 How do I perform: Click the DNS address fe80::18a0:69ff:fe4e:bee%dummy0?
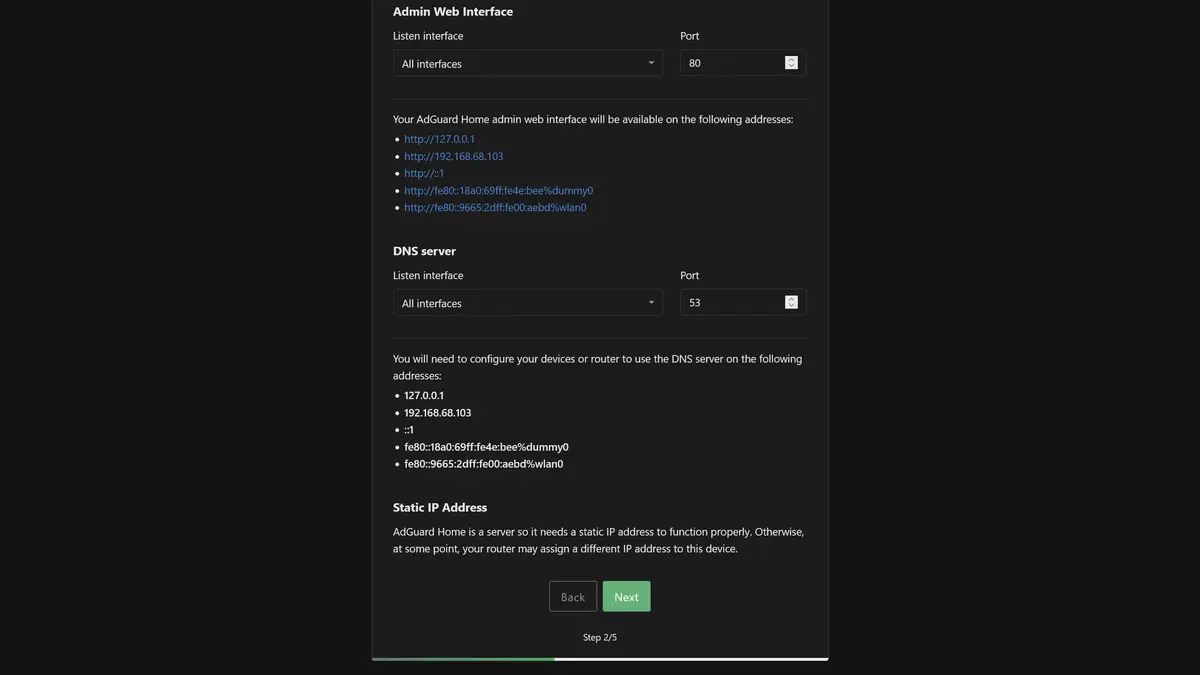tap(486, 447)
